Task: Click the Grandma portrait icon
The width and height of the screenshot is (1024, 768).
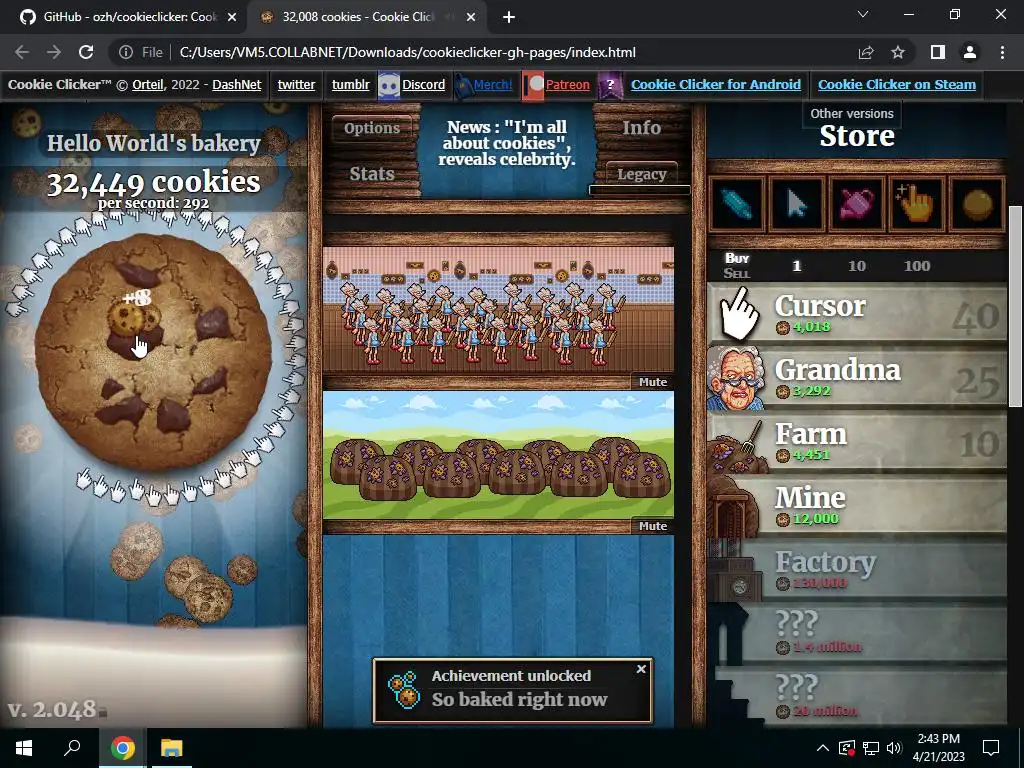Action: coord(737,379)
